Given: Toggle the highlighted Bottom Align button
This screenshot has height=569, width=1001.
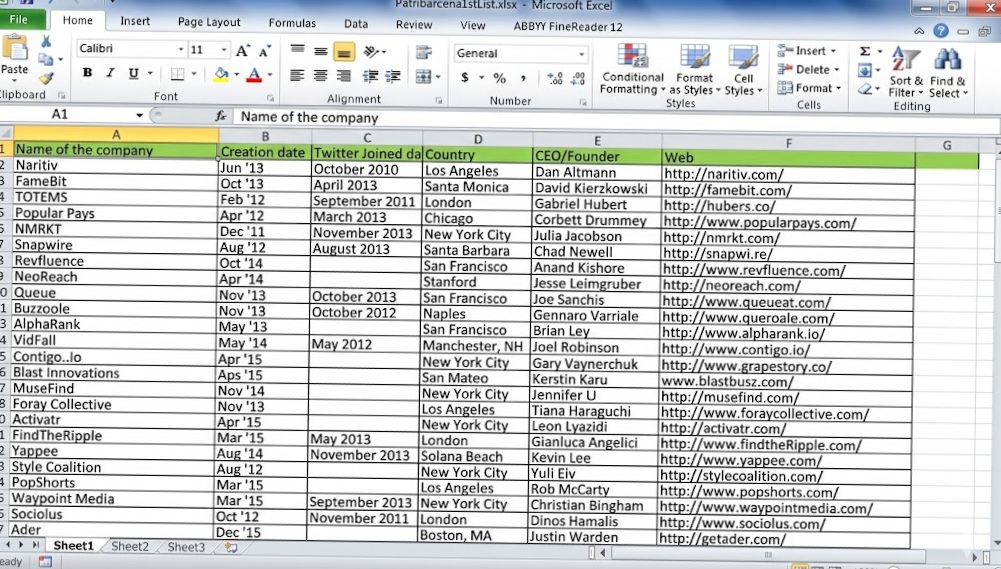Looking at the screenshot, I should click(343, 52).
